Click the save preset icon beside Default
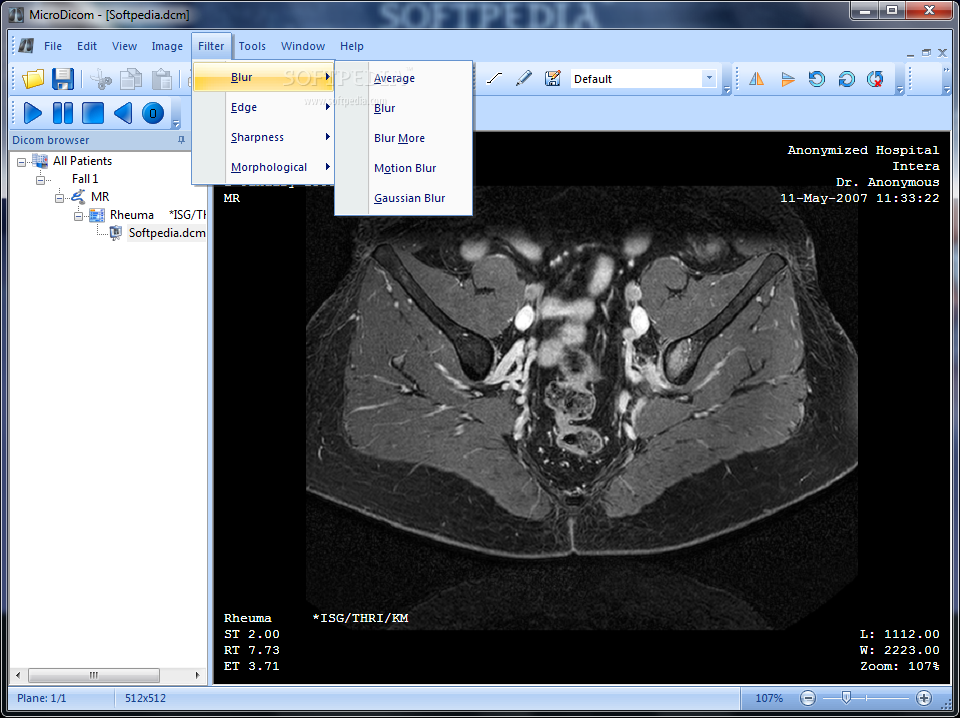Screen dimensions: 960x718 (x=553, y=78)
